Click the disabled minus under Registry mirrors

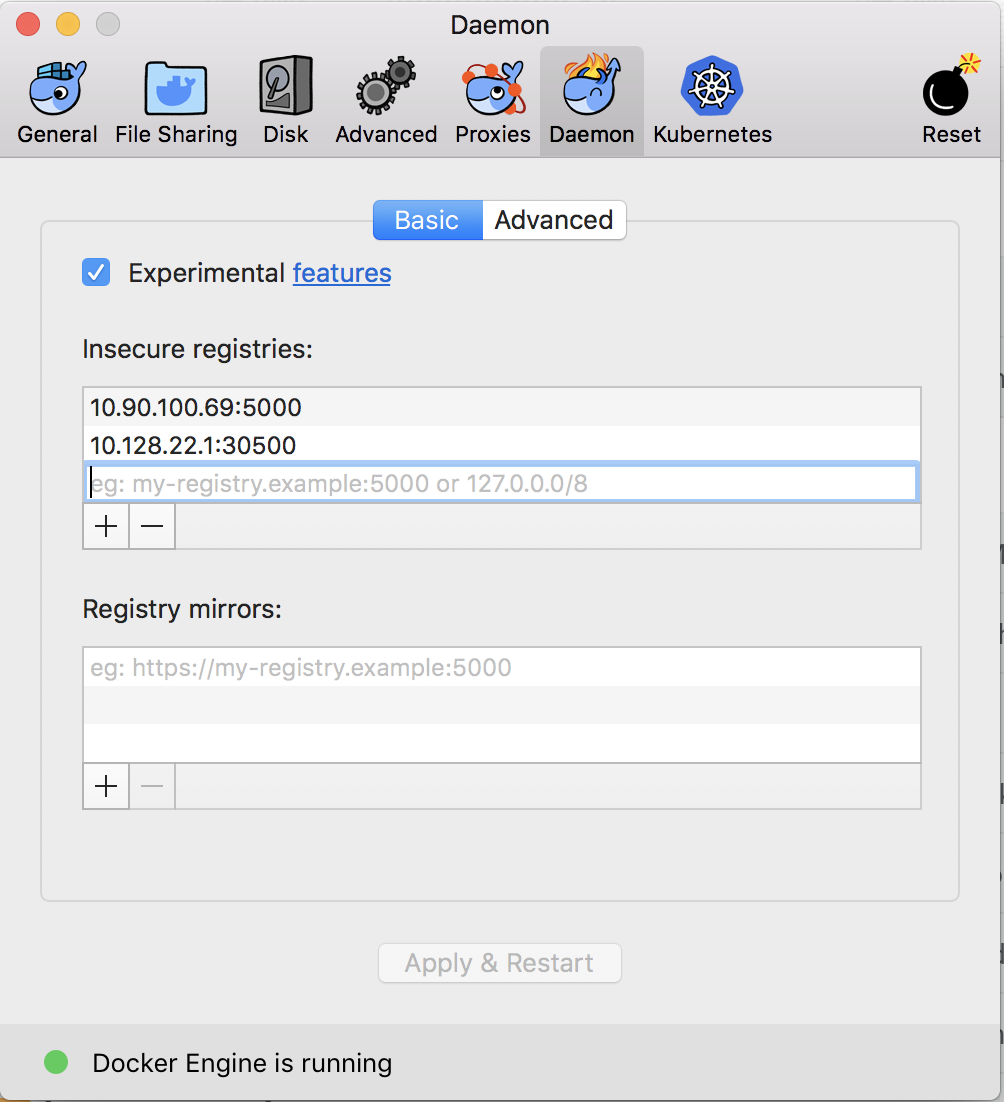point(152,786)
